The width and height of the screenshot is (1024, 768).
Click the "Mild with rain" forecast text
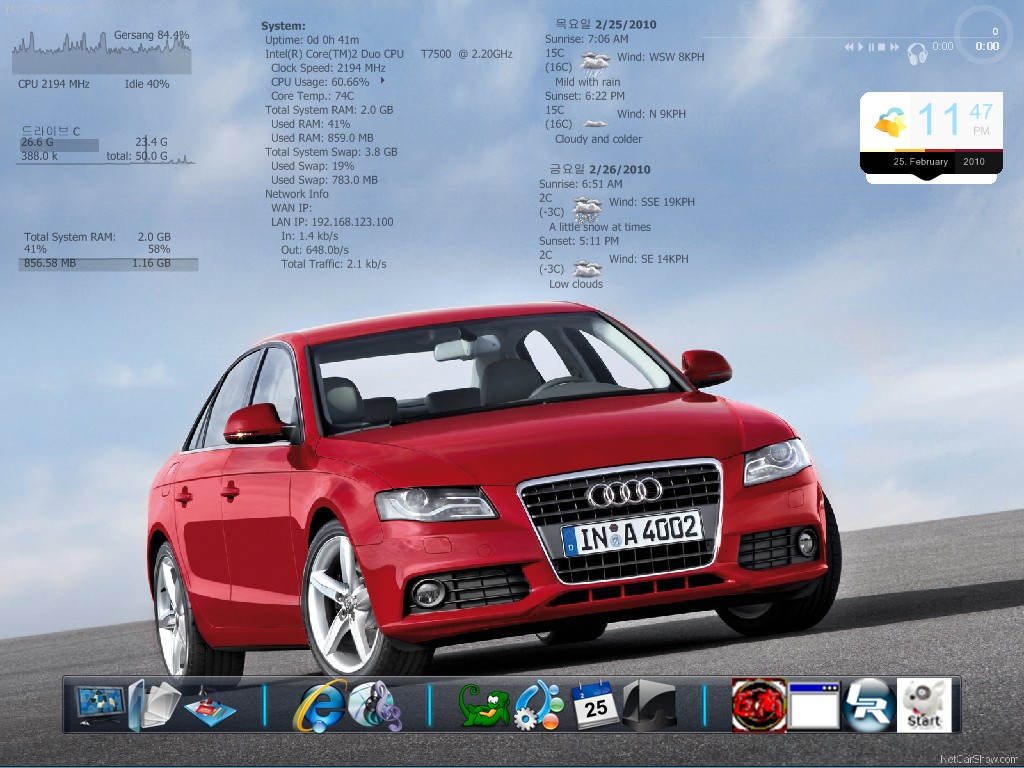click(588, 82)
